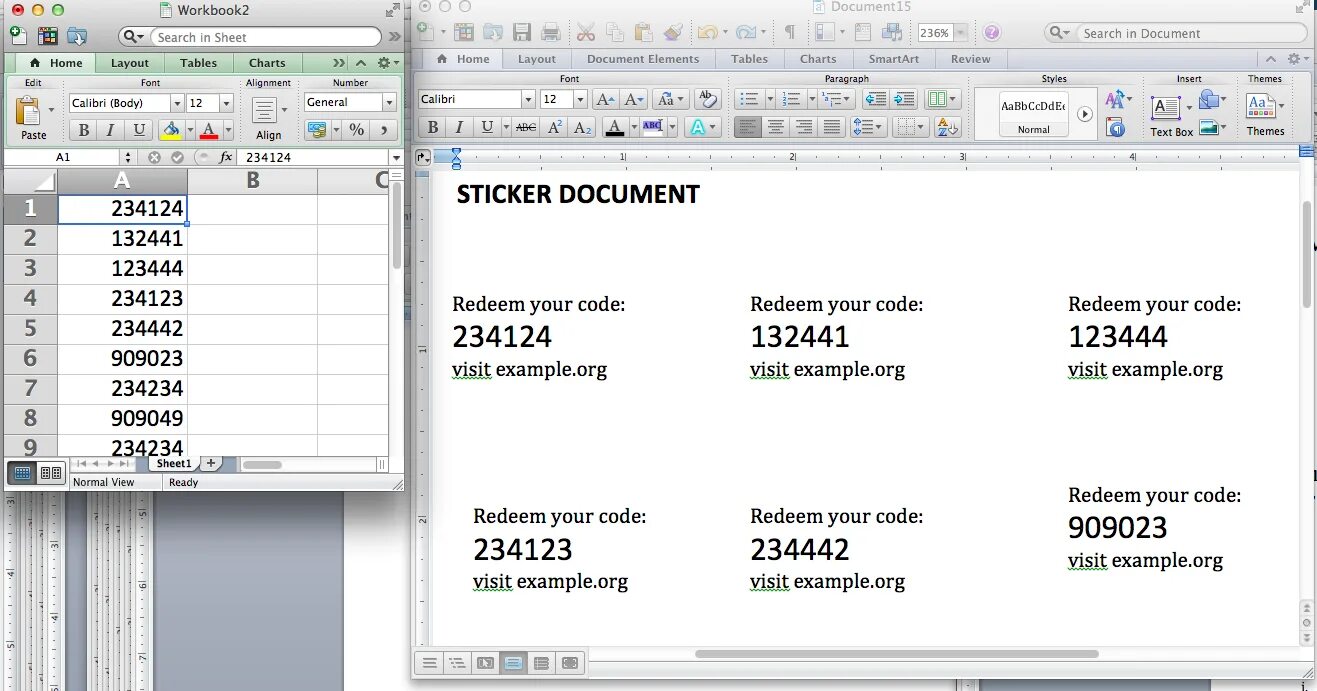Image resolution: width=1317 pixels, height=691 pixels.
Task: Select the Normal style in Word
Action: [x=1034, y=114]
